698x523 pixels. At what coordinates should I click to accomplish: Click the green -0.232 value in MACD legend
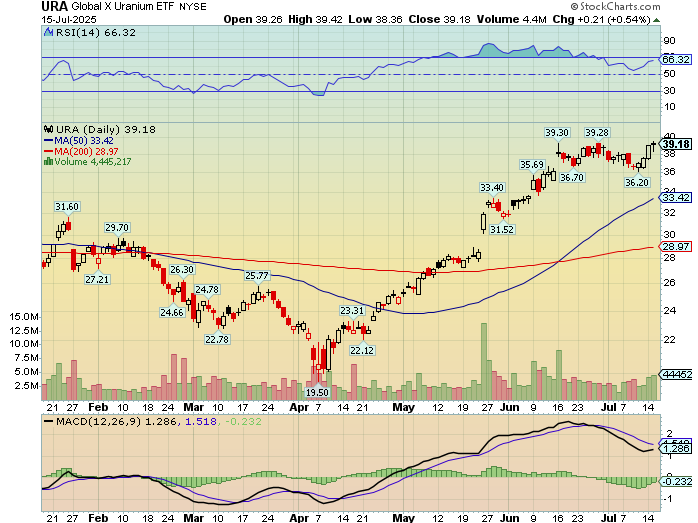coord(243,421)
